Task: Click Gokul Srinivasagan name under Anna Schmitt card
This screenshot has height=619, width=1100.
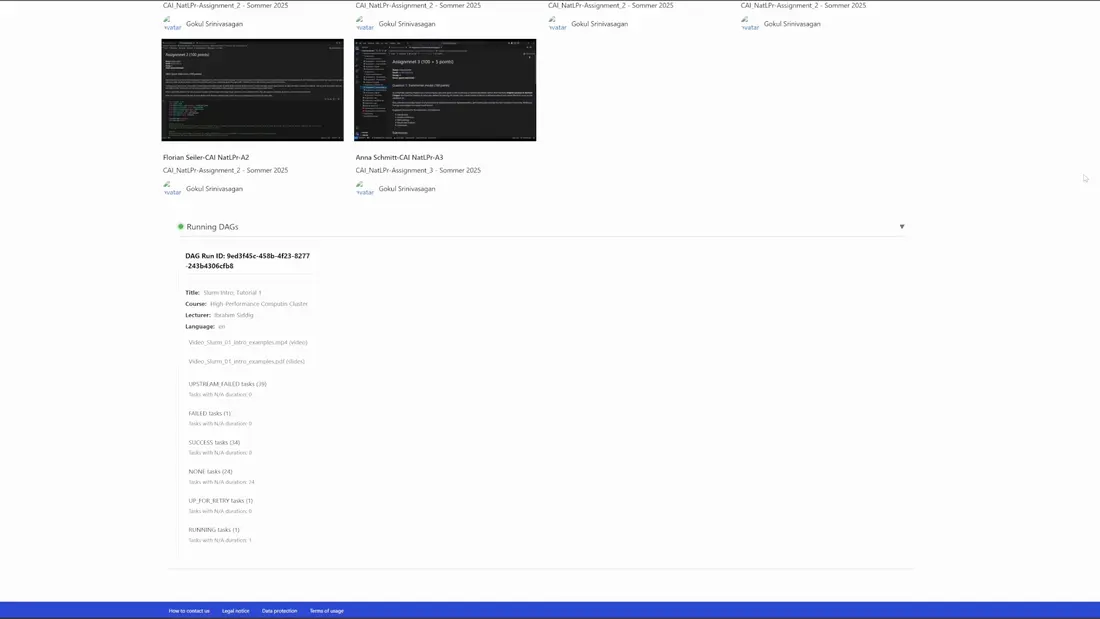Action: point(407,189)
